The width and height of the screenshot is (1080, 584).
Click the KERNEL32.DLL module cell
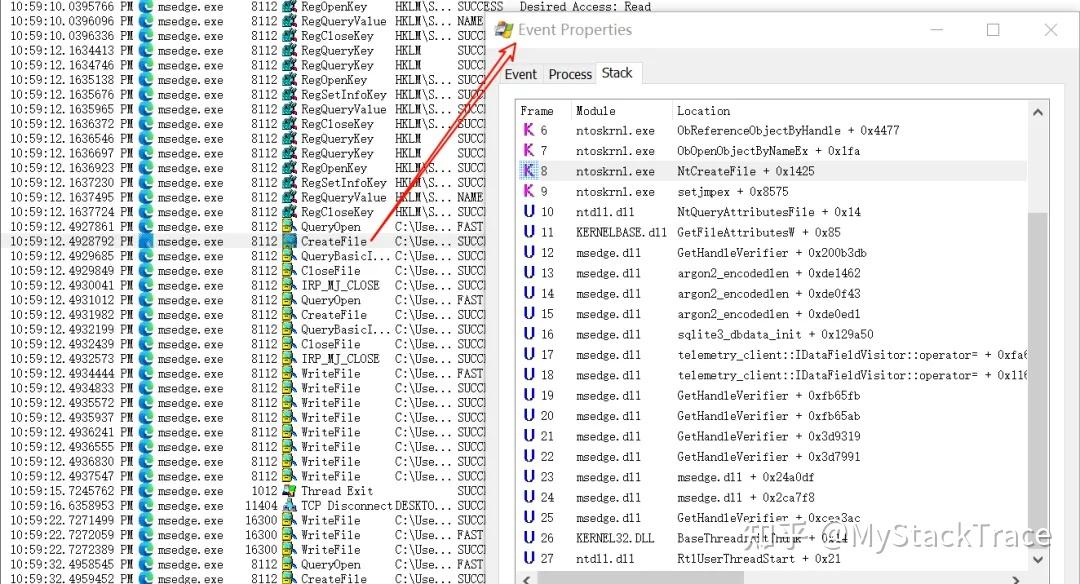[x=614, y=538]
